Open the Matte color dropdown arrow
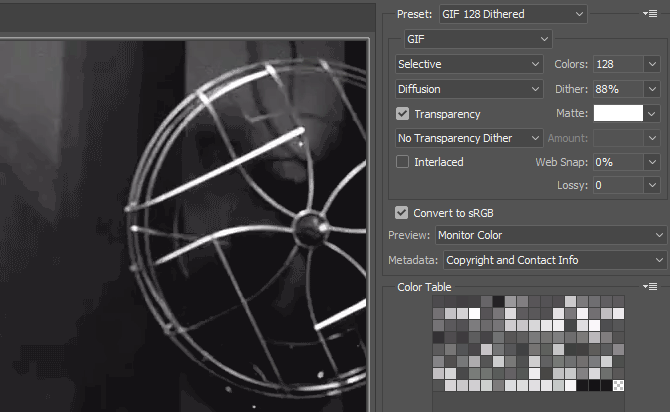Image resolution: width=670 pixels, height=412 pixels. [652, 114]
